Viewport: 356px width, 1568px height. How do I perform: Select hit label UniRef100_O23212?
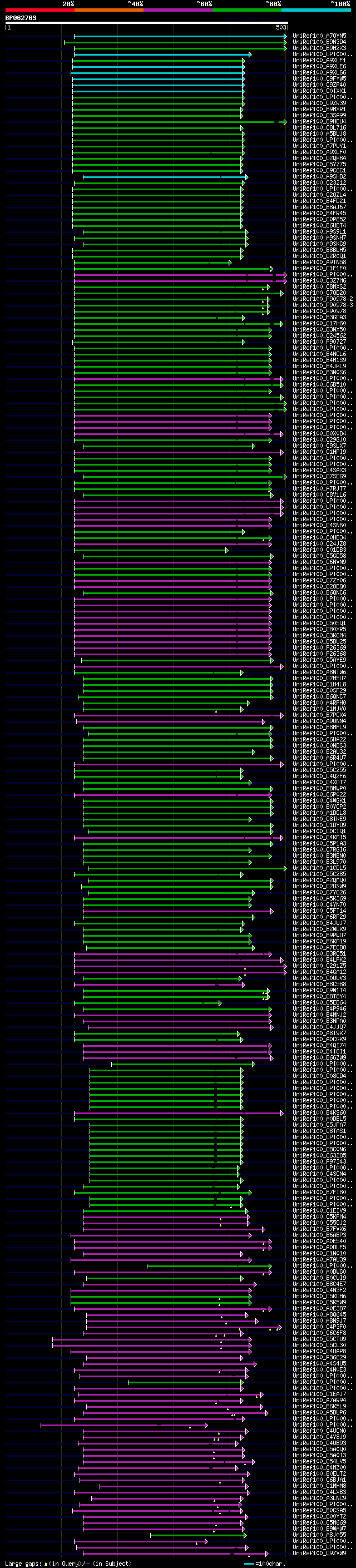[319, 182]
